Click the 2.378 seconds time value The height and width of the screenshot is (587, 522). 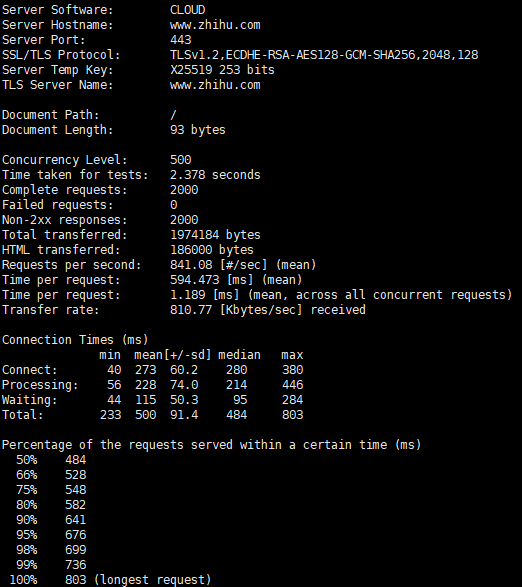215,175
